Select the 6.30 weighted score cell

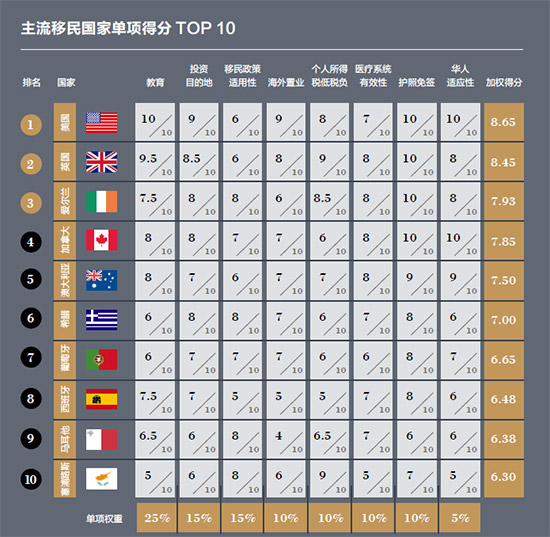pyautogui.click(x=504, y=478)
